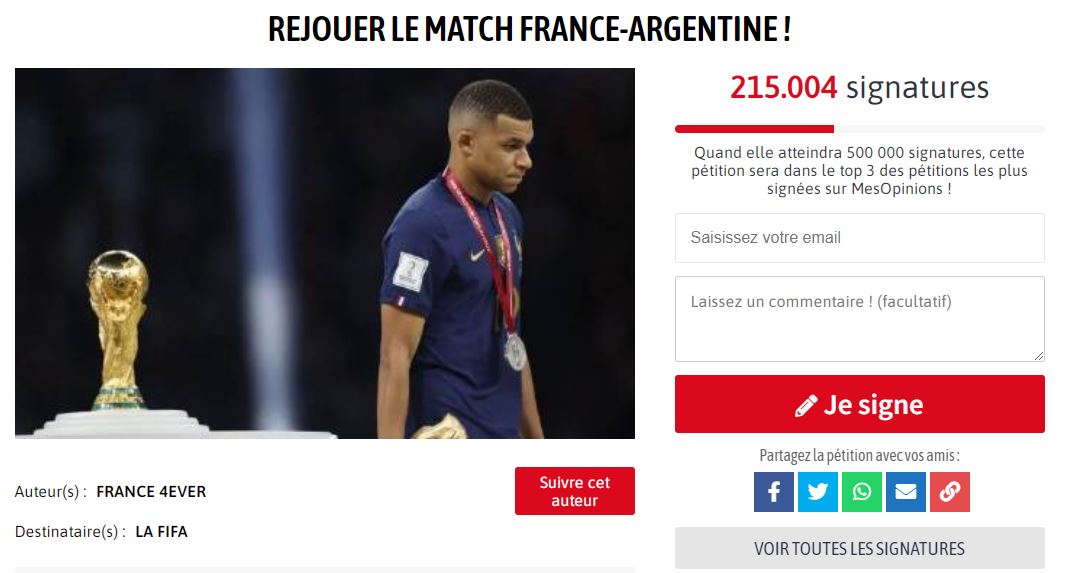Click the Partagez la pétition label
This screenshot has height=573, width=1071.
tap(859, 456)
